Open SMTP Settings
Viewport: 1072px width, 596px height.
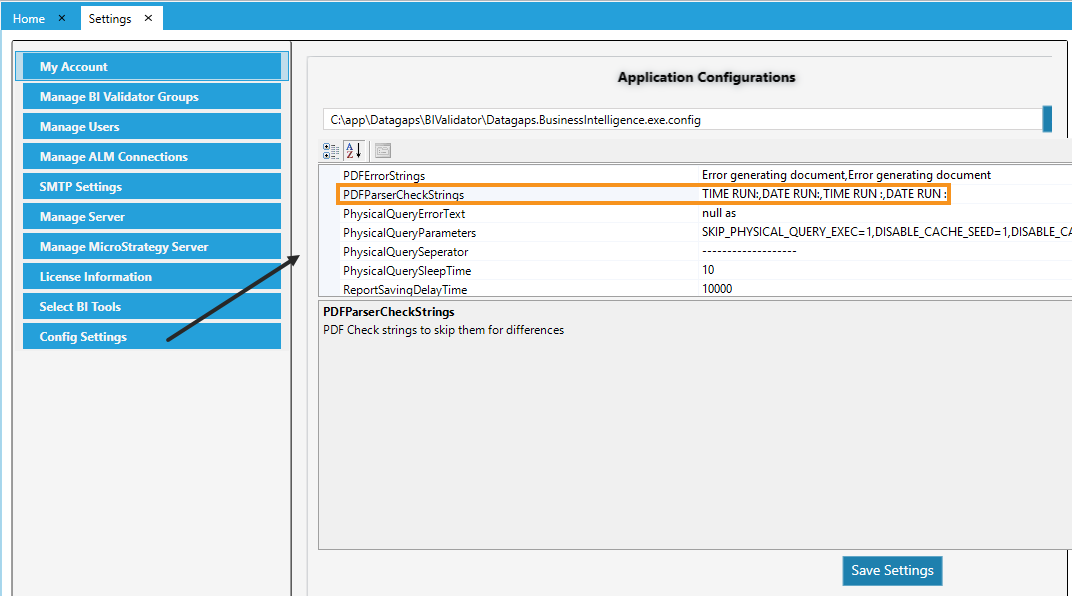pos(152,187)
